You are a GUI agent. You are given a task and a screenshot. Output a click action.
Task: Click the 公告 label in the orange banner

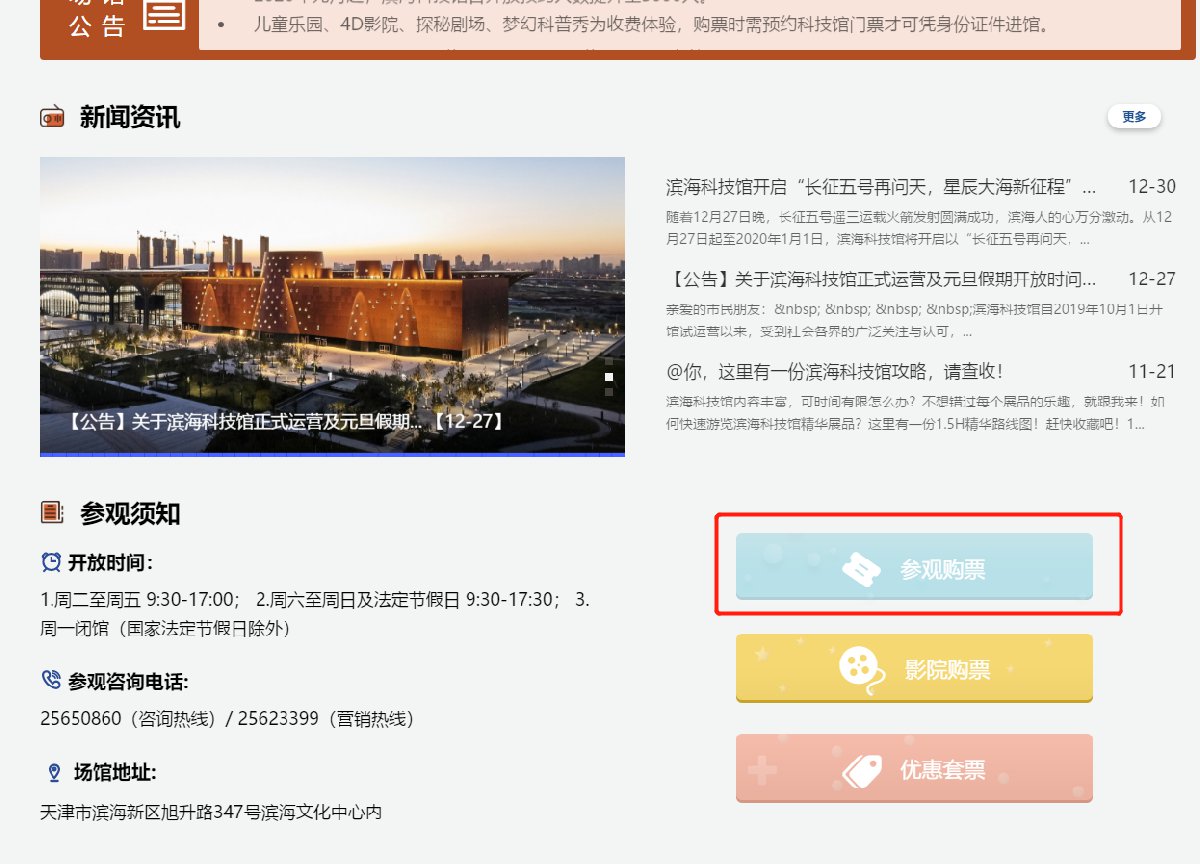point(97,27)
